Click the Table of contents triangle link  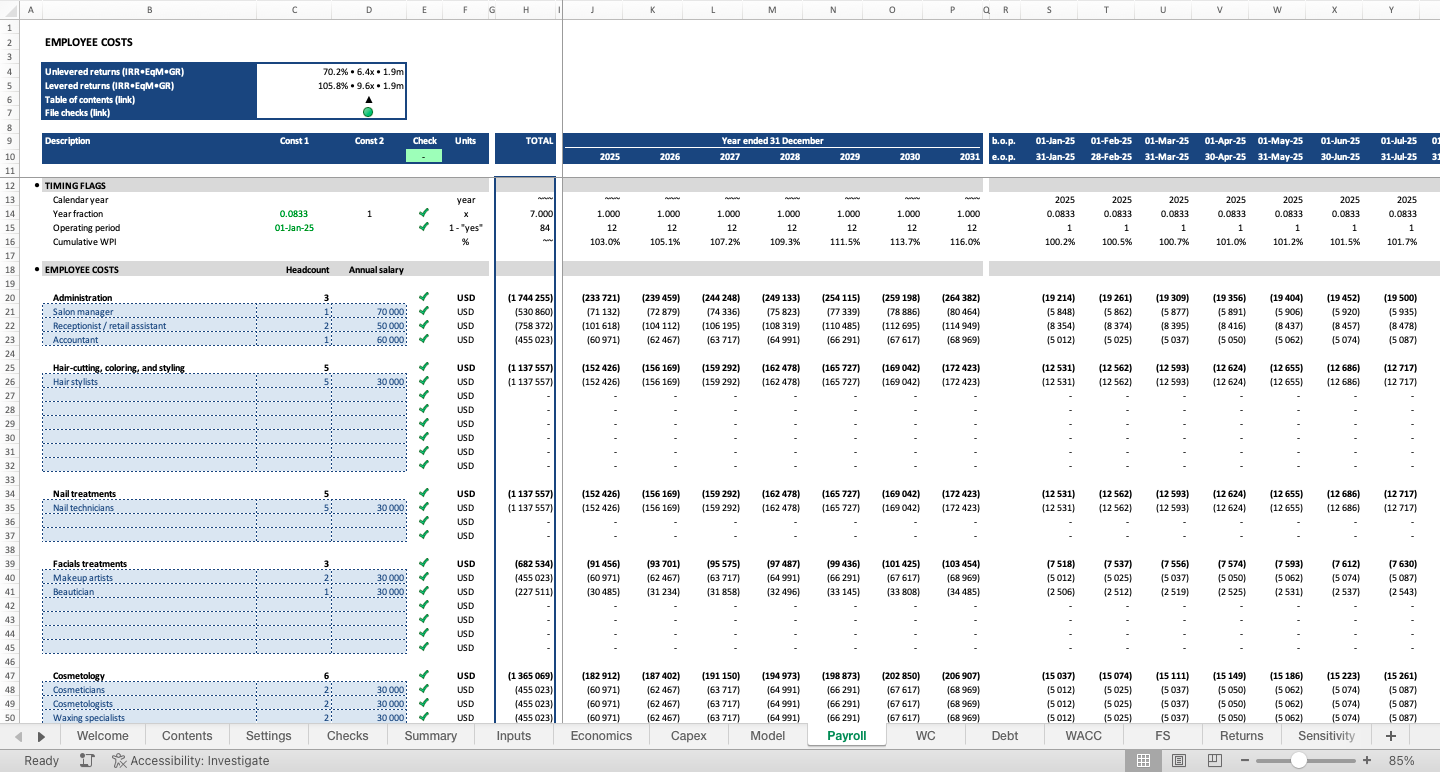pos(368,99)
